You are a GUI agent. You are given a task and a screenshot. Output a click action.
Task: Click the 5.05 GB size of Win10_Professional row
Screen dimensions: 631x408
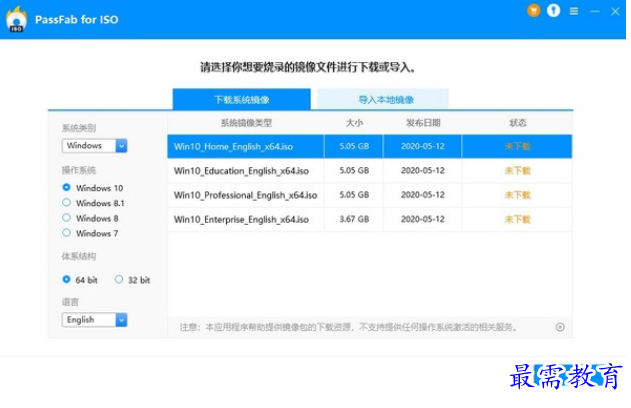tap(354, 195)
